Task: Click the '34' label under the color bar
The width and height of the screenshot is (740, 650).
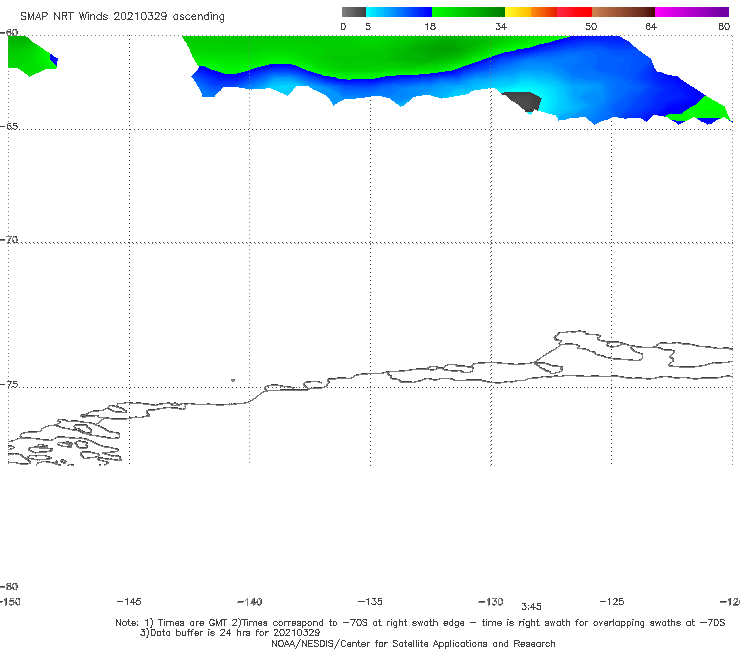Action: tap(501, 27)
